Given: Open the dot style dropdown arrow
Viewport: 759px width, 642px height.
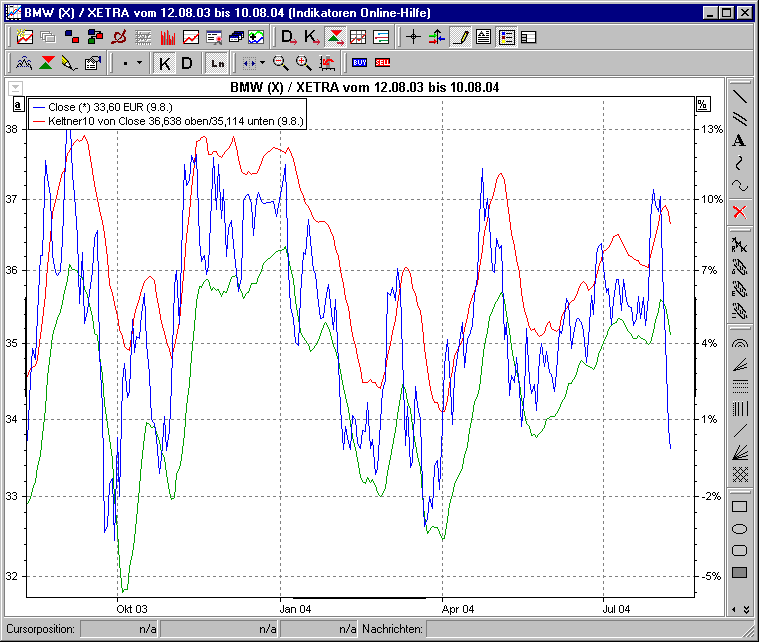Looking at the screenshot, I should click(138, 63).
